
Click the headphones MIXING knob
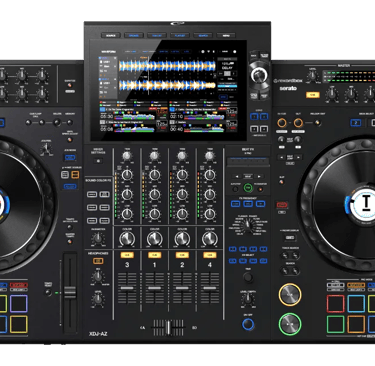[98, 276]
